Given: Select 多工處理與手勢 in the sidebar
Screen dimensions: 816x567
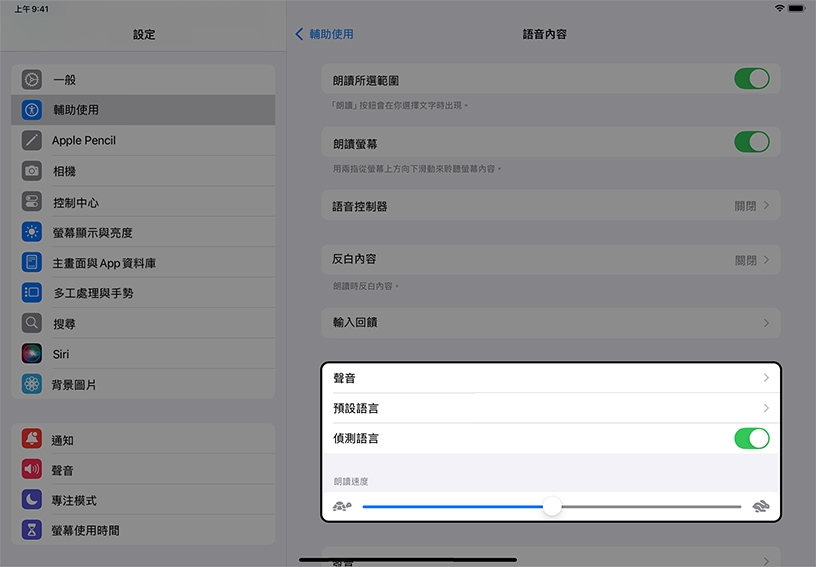Looking at the screenshot, I should tap(93, 293).
